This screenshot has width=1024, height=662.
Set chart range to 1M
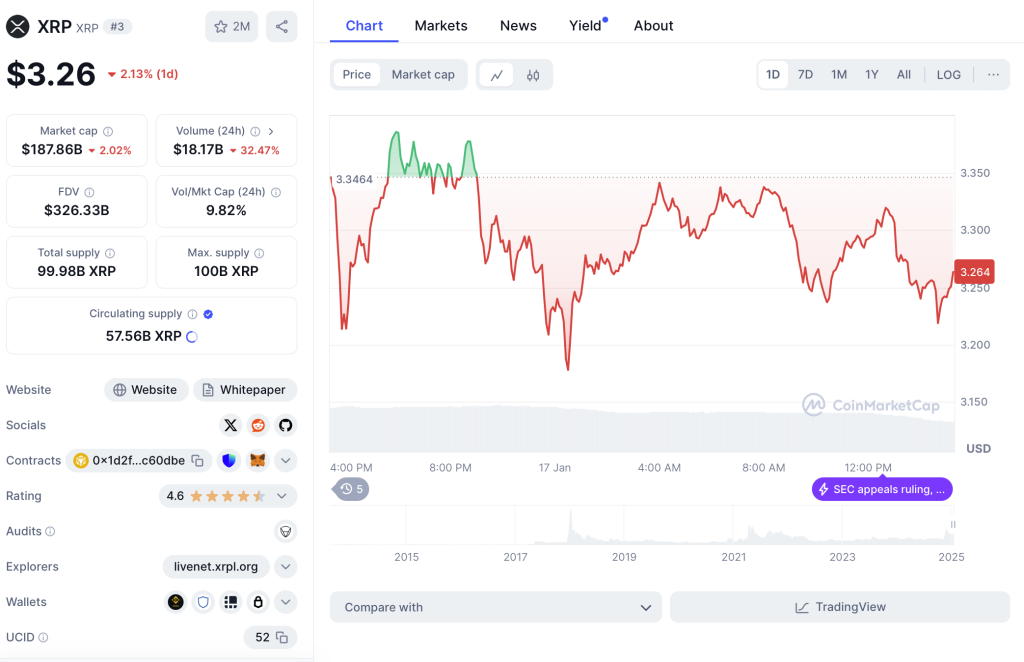(x=839, y=74)
